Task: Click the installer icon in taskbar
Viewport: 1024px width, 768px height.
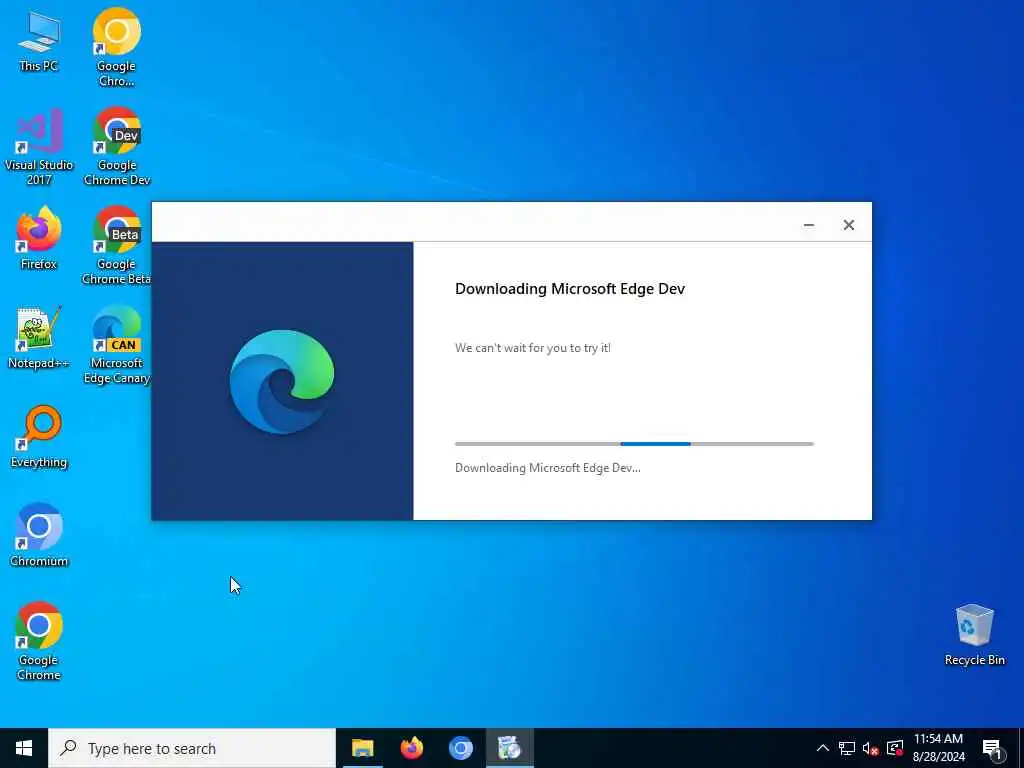Action: (509, 748)
